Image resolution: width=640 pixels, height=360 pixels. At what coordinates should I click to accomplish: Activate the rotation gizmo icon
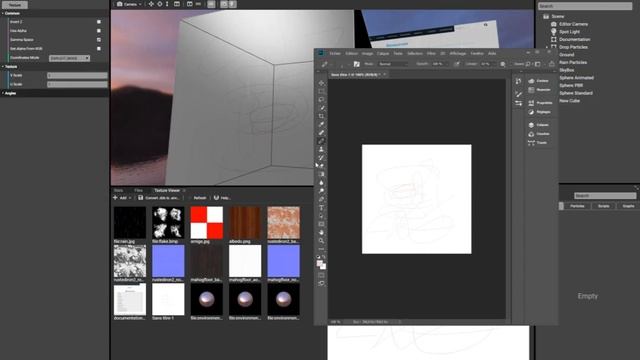160,4
